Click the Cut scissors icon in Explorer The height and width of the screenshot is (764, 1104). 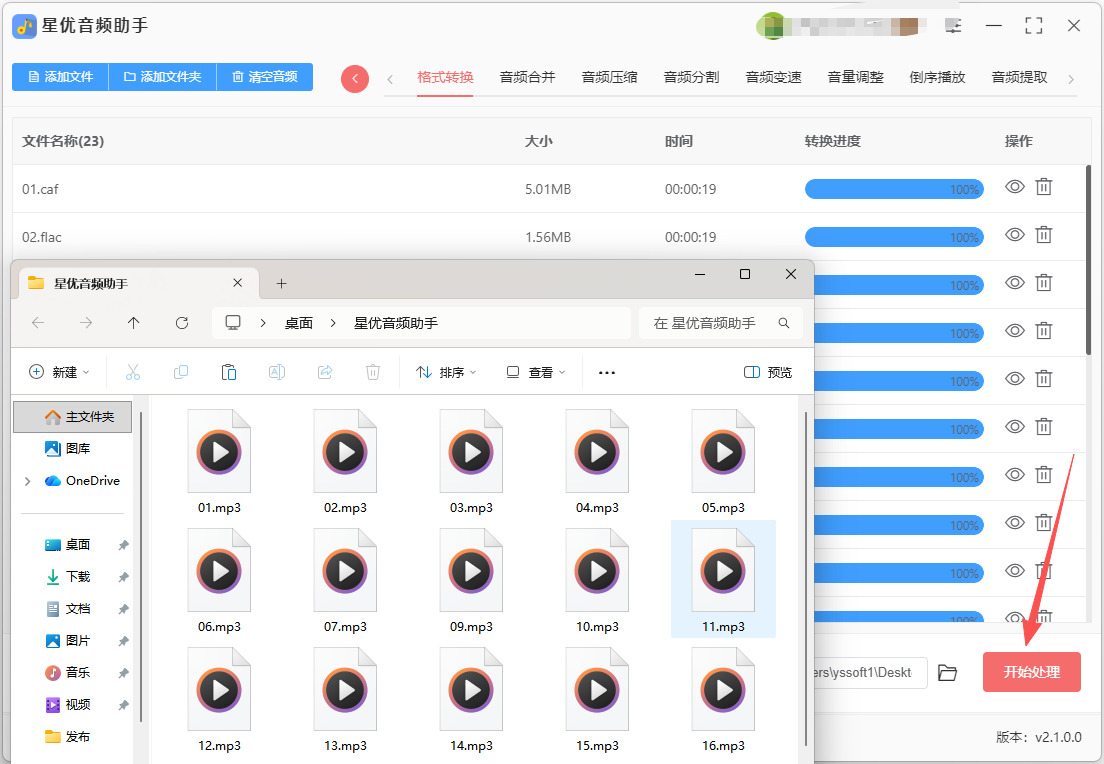(x=132, y=372)
